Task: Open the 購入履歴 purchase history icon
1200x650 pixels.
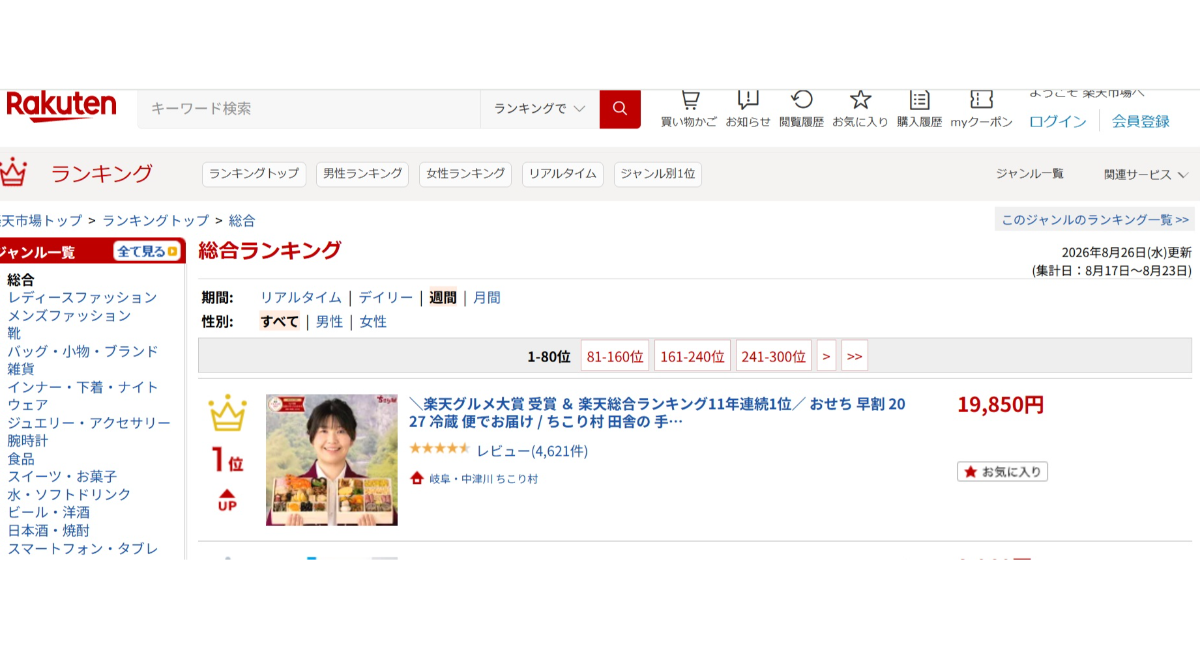Action: [x=919, y=99]
